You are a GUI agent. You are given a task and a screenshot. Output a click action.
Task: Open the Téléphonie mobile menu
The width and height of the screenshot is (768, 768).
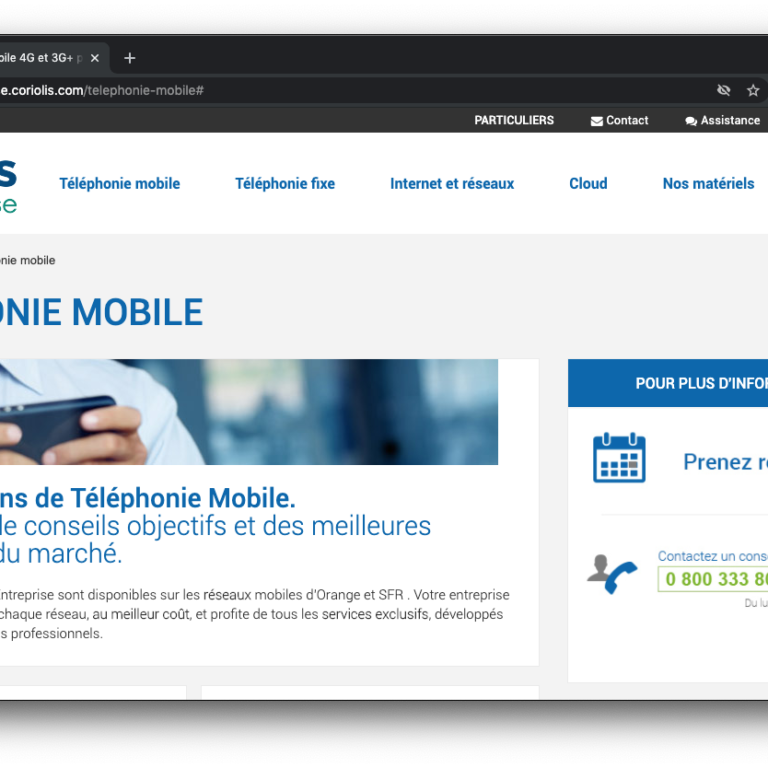pos(120,184)
